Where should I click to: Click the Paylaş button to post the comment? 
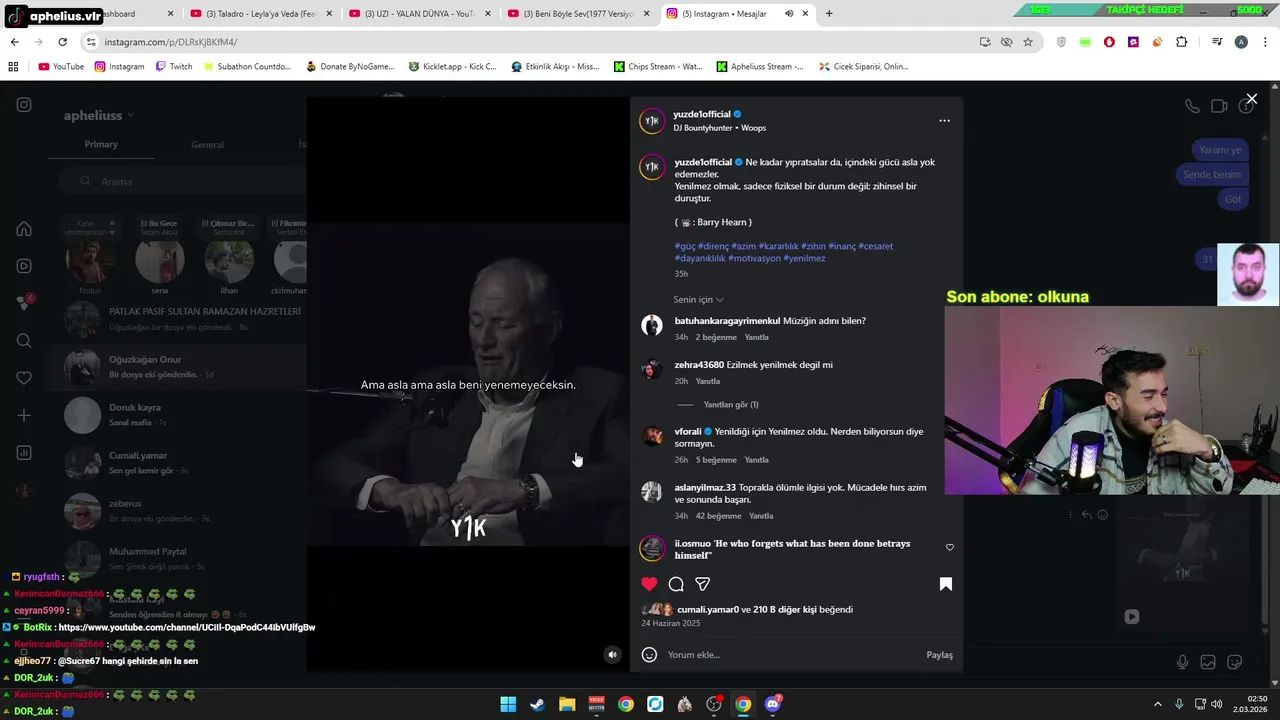coord(939,655)
